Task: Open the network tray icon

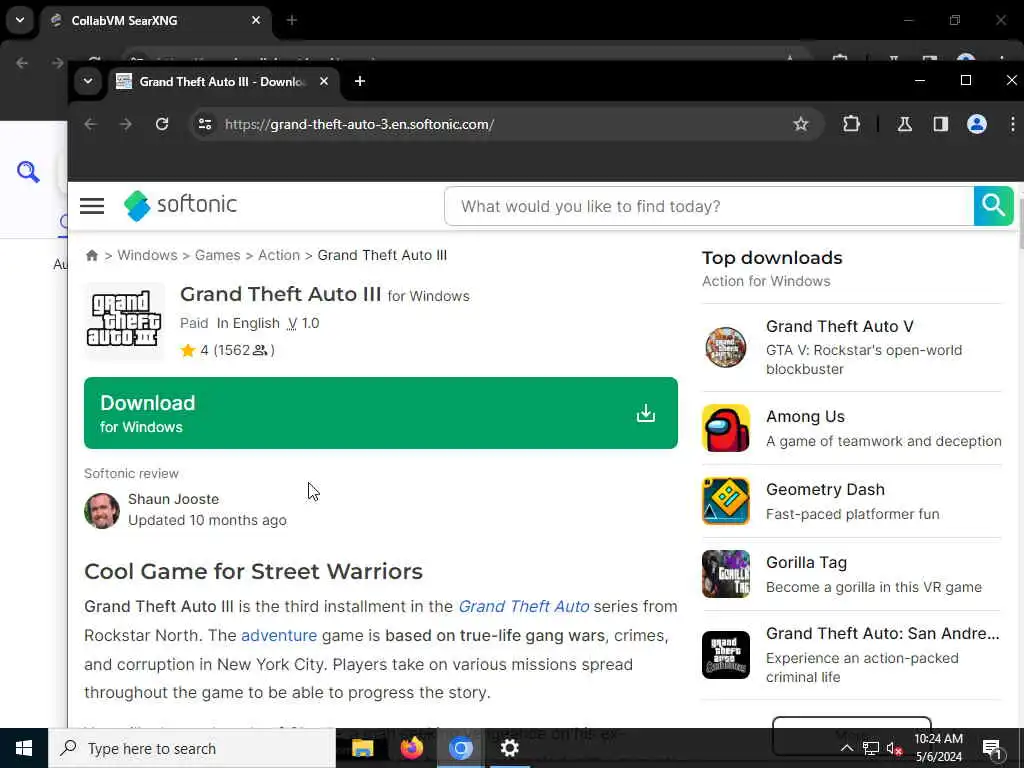Action: point(871,748)
